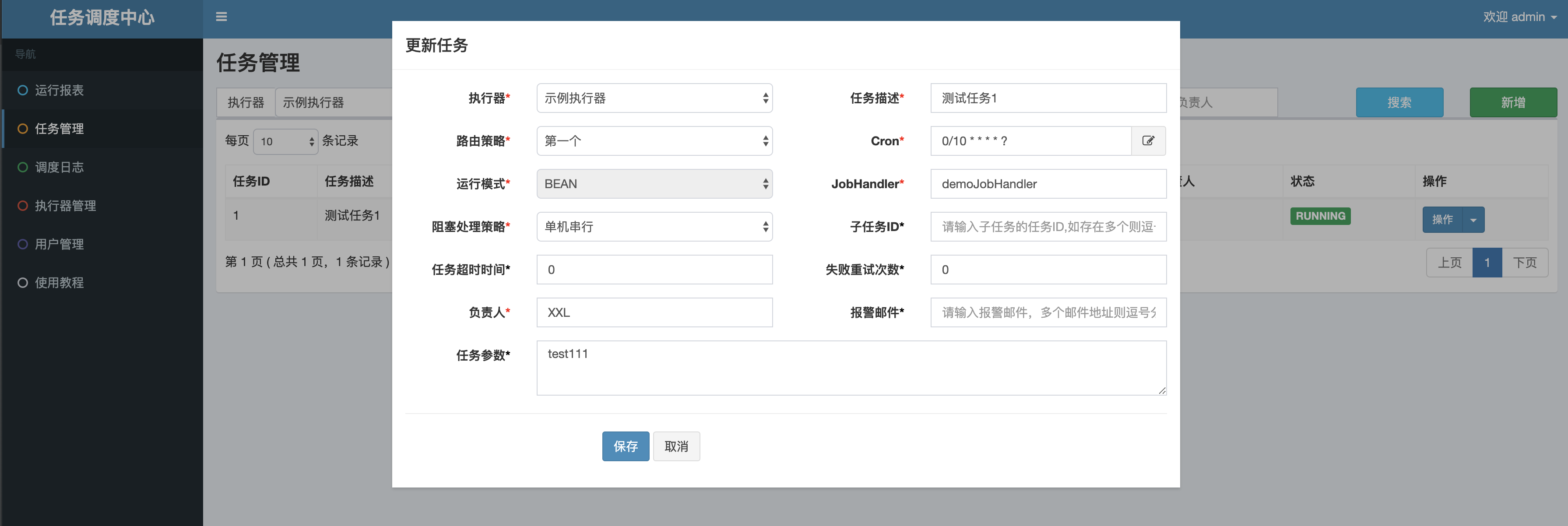The image size is (1568, 526).
Task: Toggle the hamburger sidebar menu icon
Action: pyautogui.click(x=221, y=17)
